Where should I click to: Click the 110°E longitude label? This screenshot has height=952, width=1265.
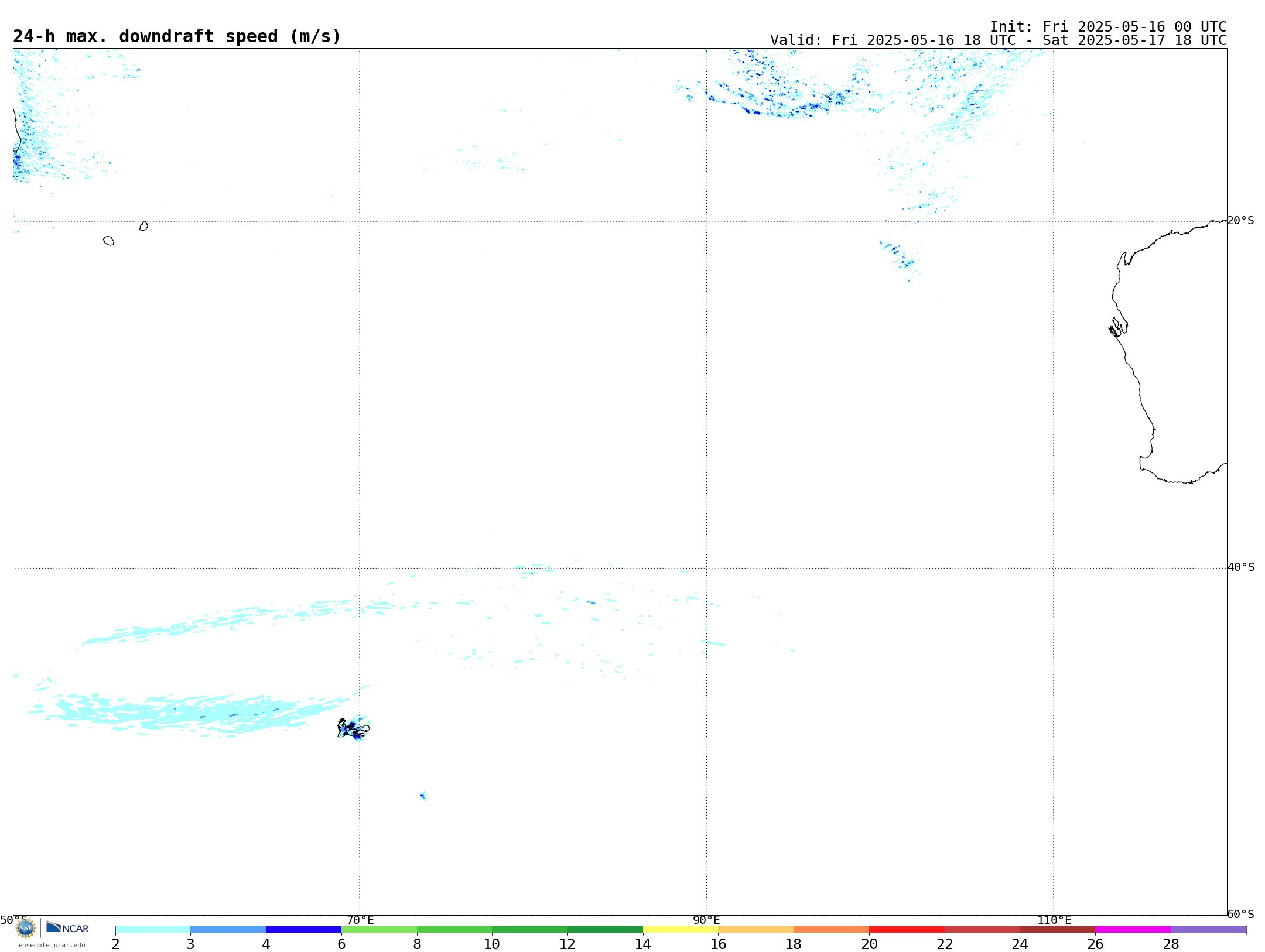click(x=1054, y=920)
